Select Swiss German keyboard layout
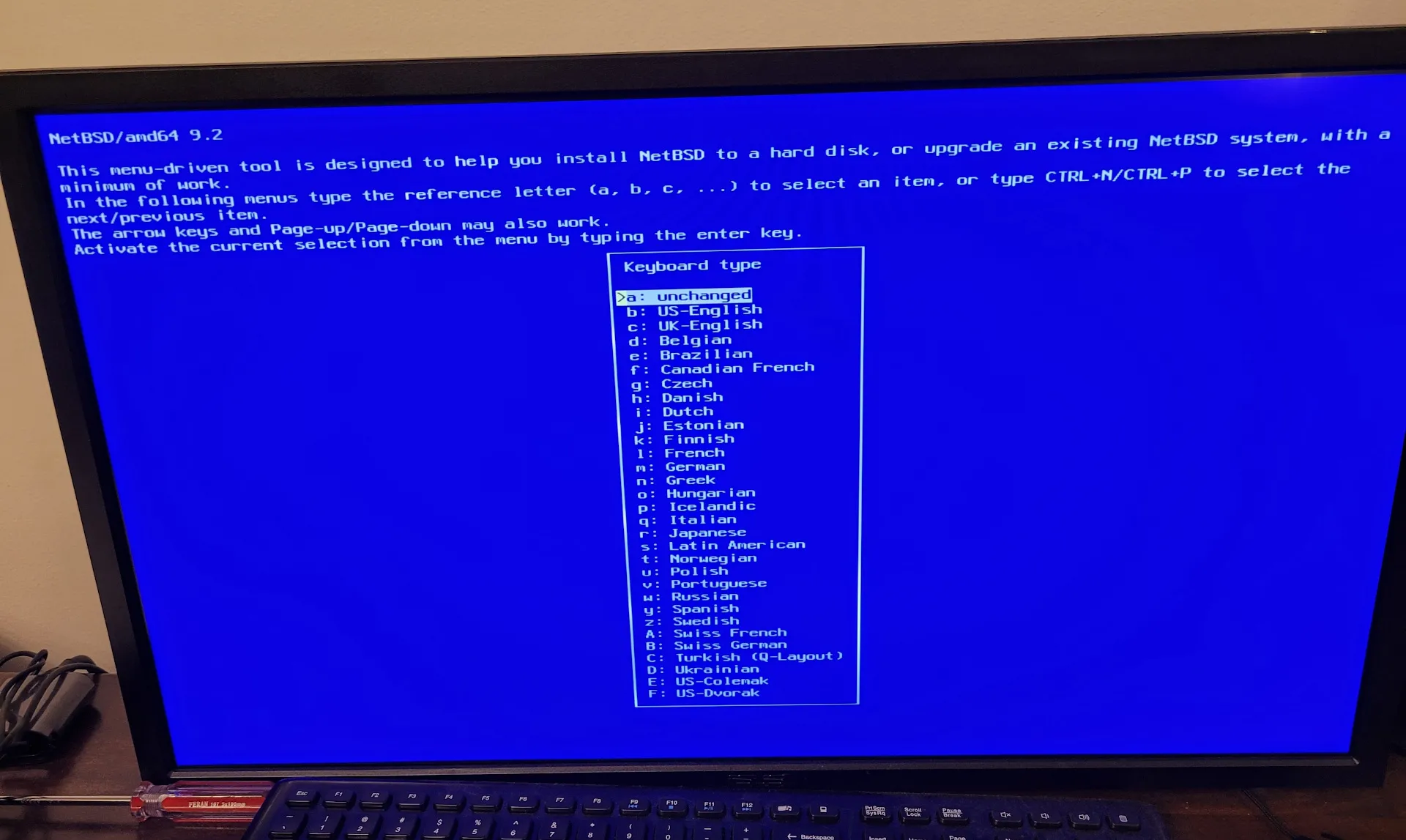 click(700, 645)
